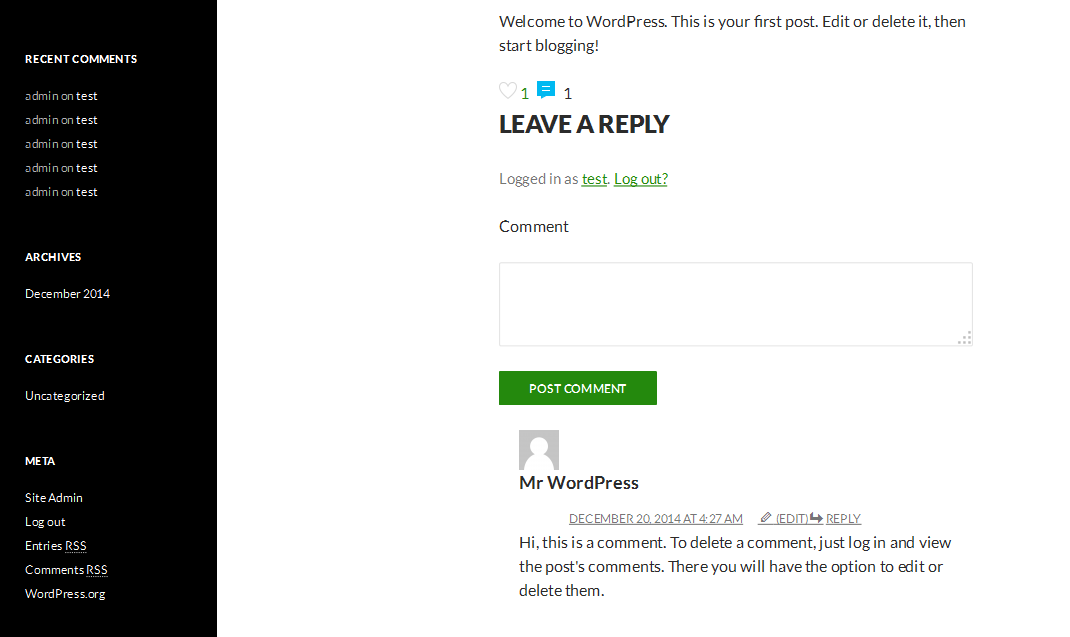Click the Reply link on comment
Viewport: 1070px width, 637px height.
click(x=843, y=519)
